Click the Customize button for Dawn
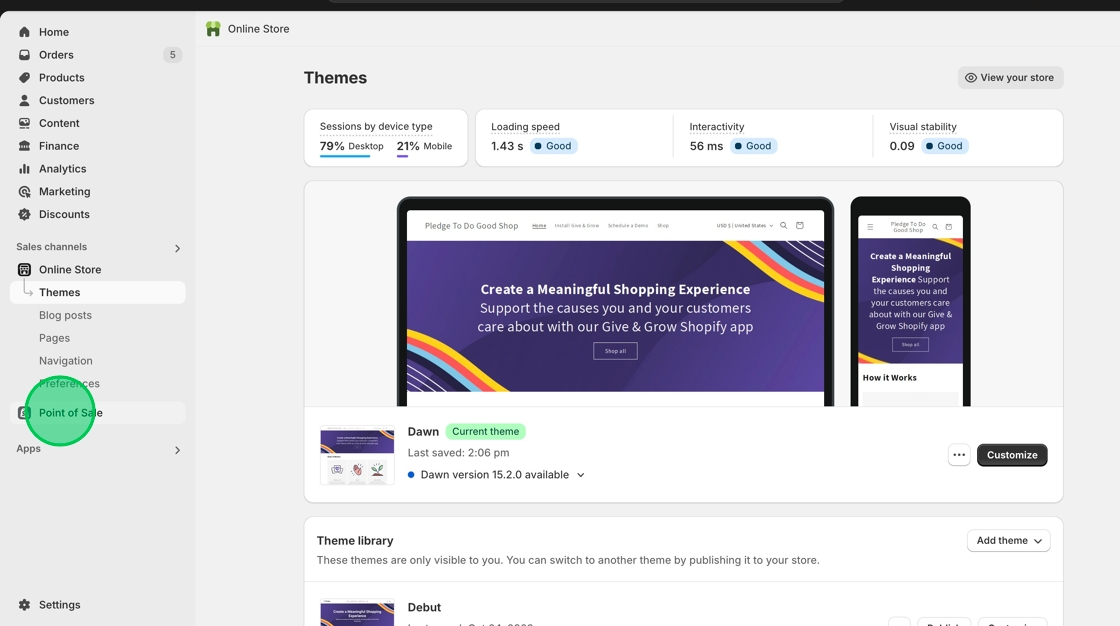1120x626 pixels. tap(1011, 455)
